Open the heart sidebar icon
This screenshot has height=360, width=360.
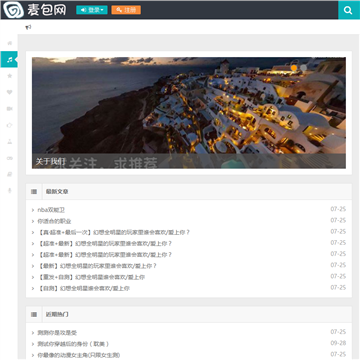click(10, 92)
